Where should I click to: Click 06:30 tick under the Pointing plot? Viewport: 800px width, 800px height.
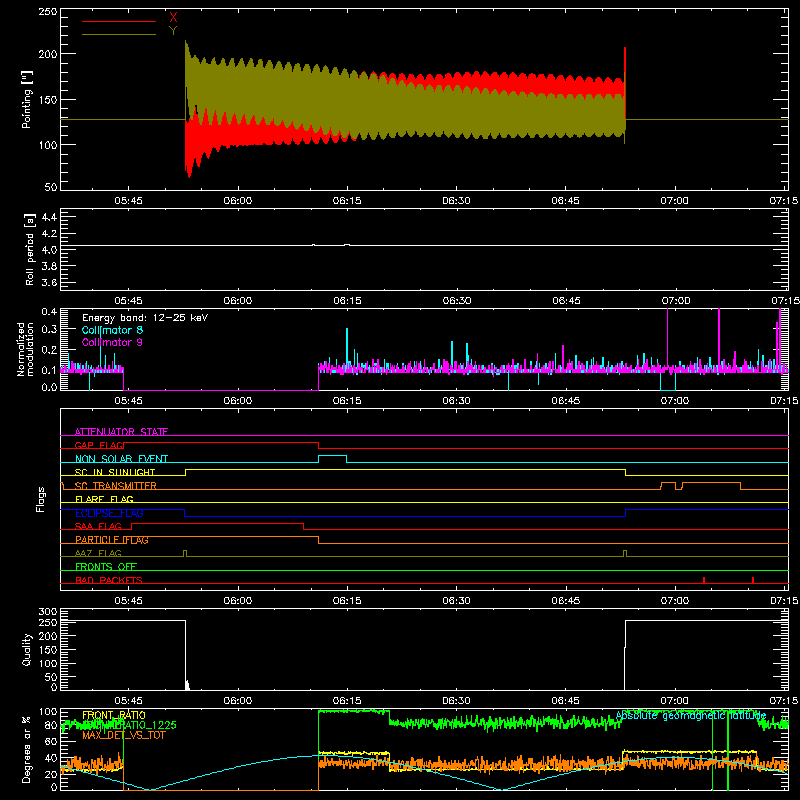[x=456, y=201]
